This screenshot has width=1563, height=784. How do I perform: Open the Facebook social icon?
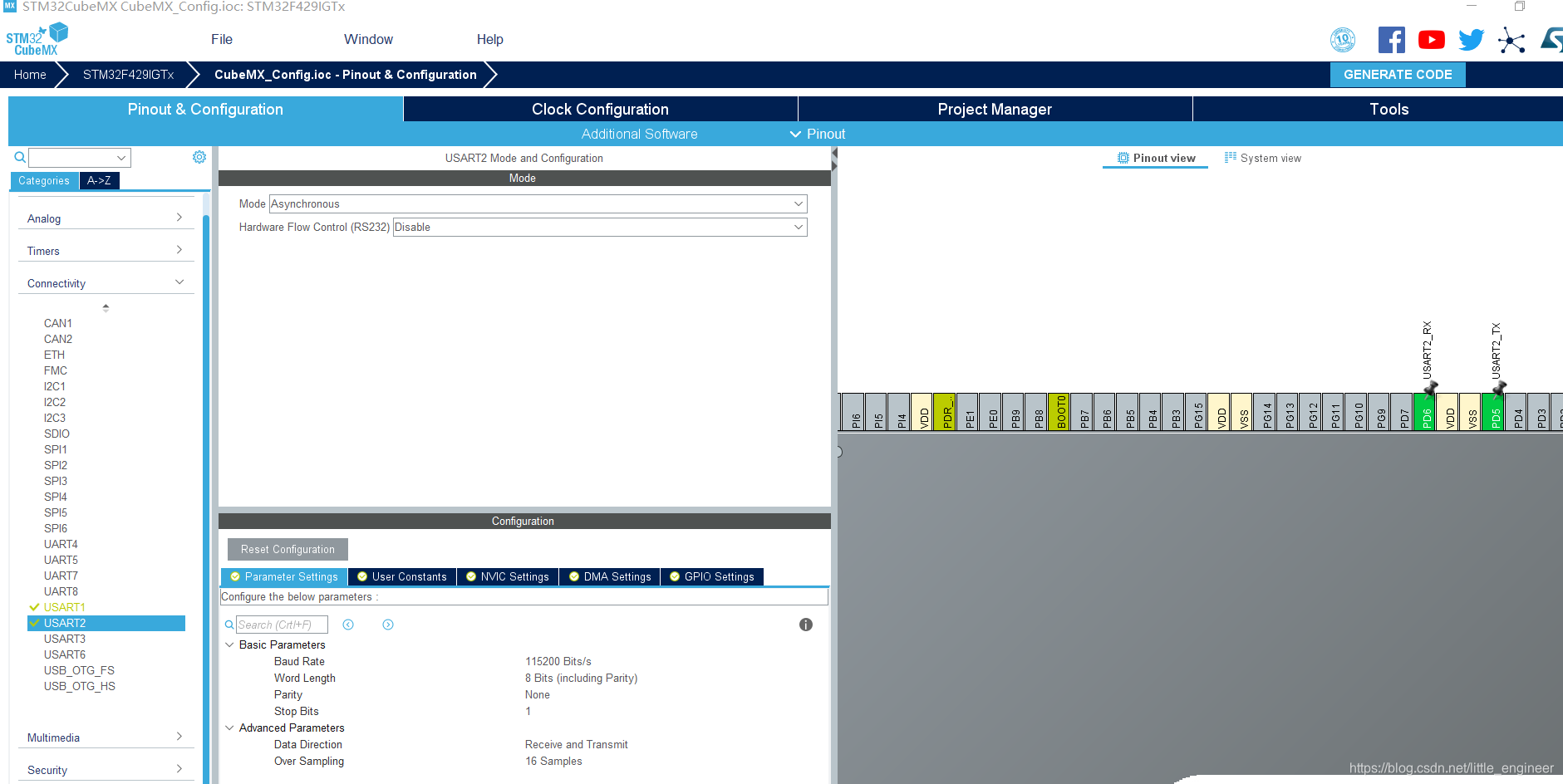1391,40
